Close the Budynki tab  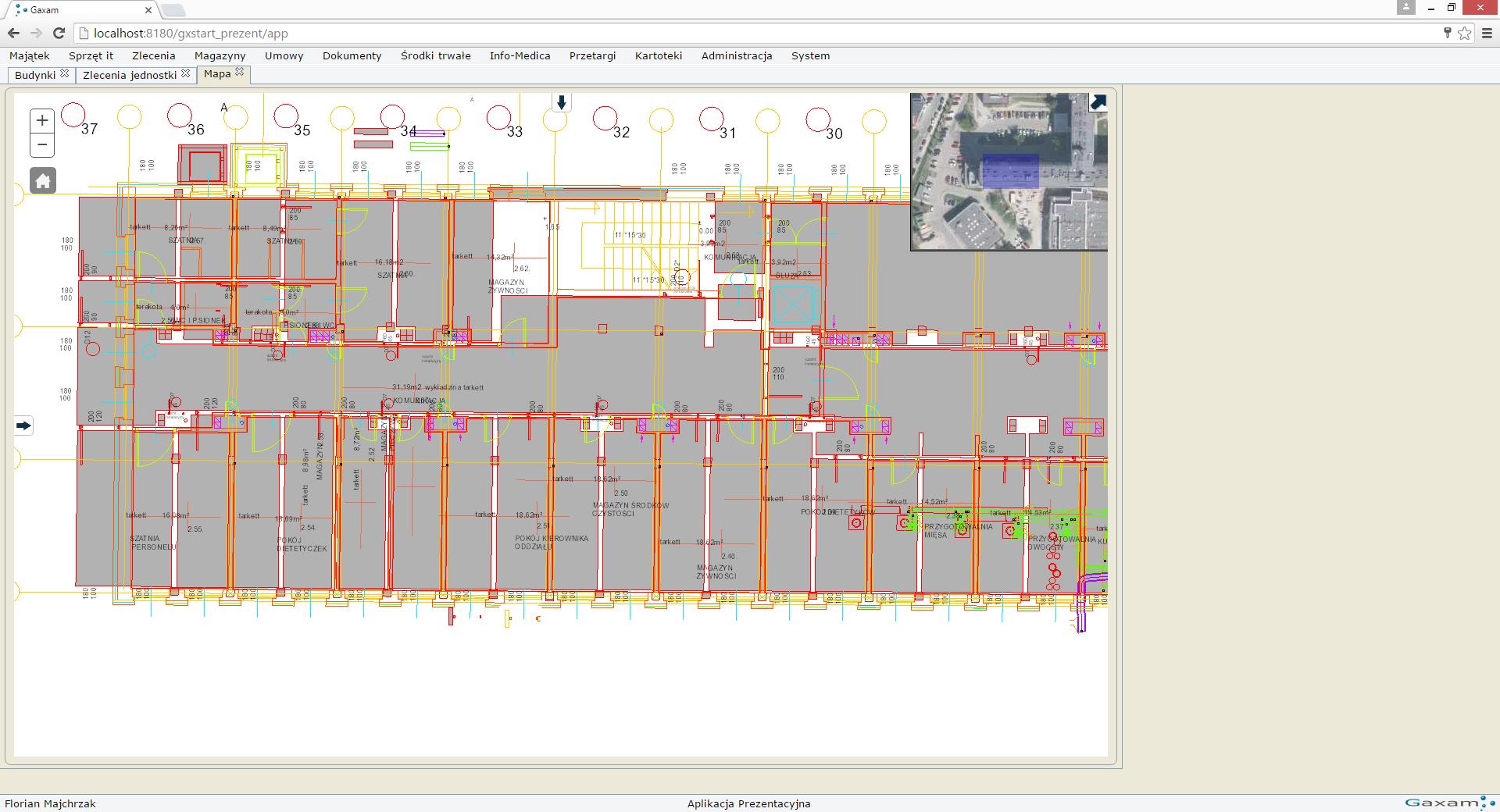point(65,73)
